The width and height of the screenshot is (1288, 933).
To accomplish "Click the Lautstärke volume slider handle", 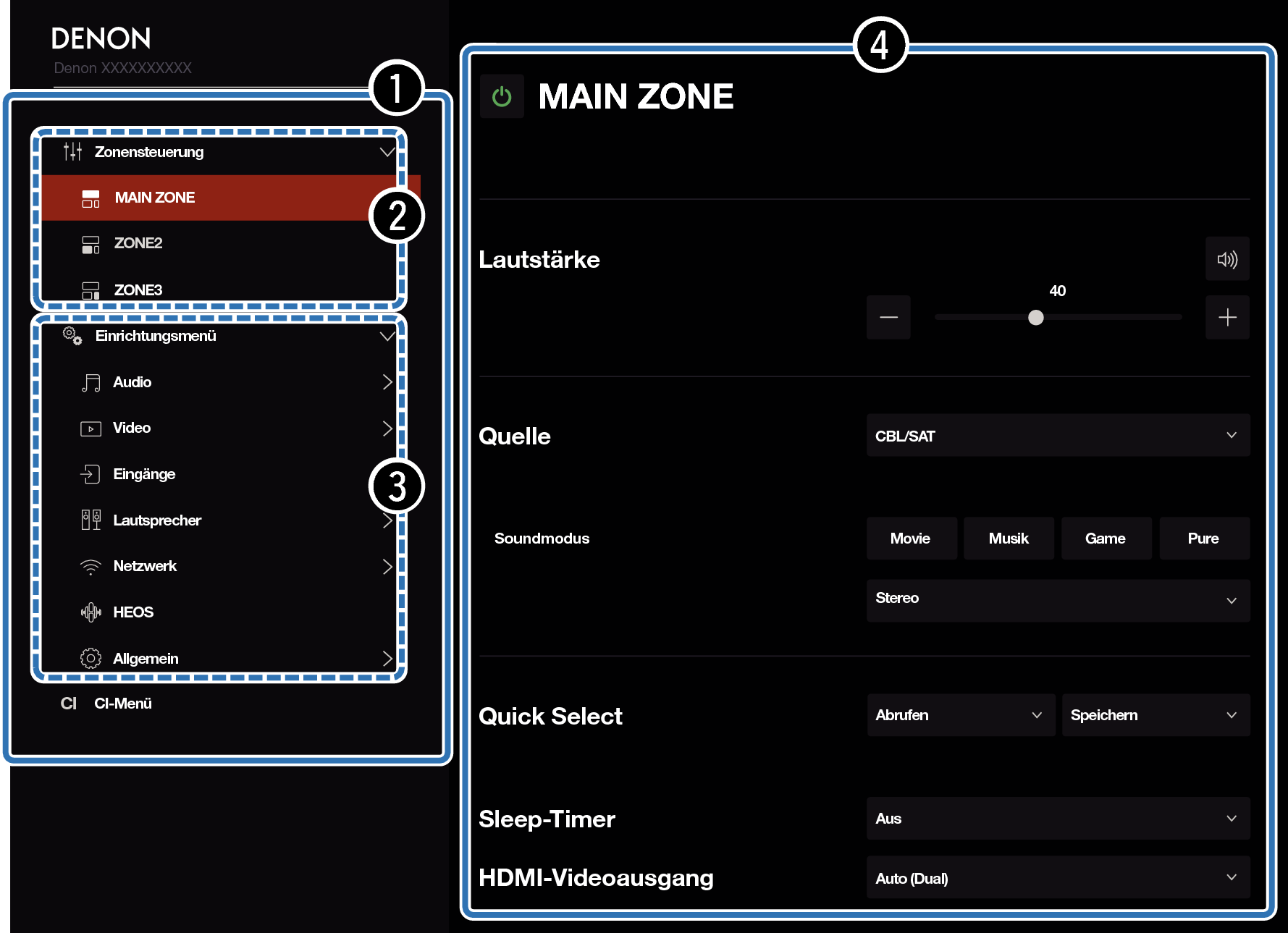I will (1036, 318).
